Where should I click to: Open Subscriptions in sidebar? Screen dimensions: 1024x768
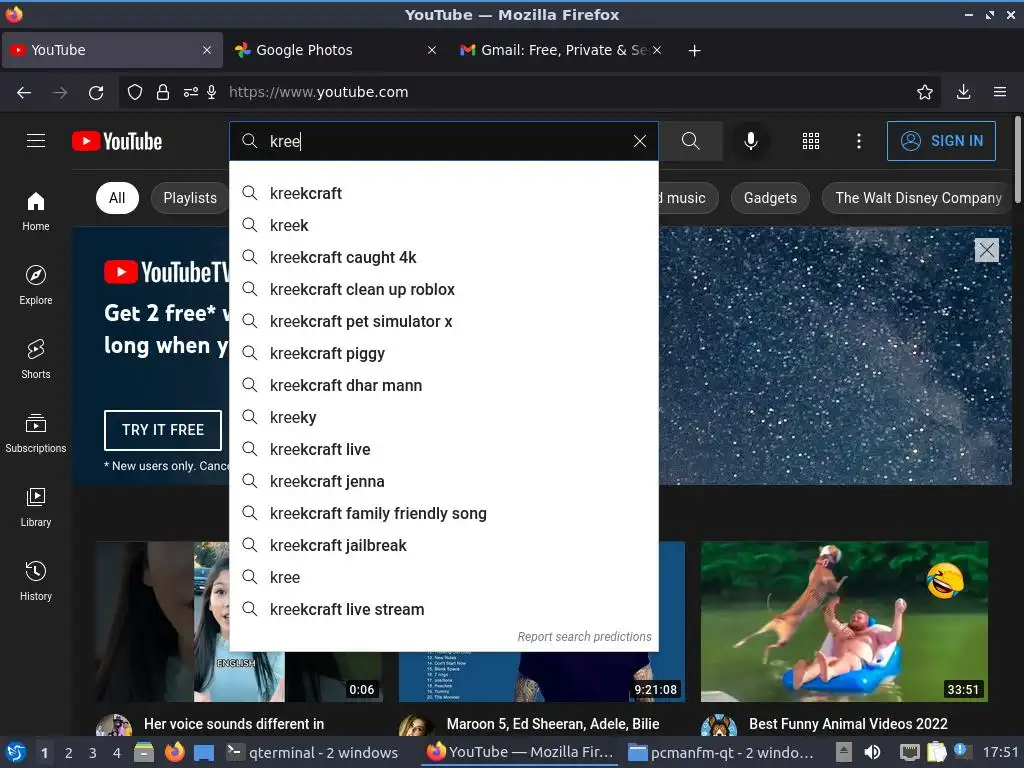(36, 433)
